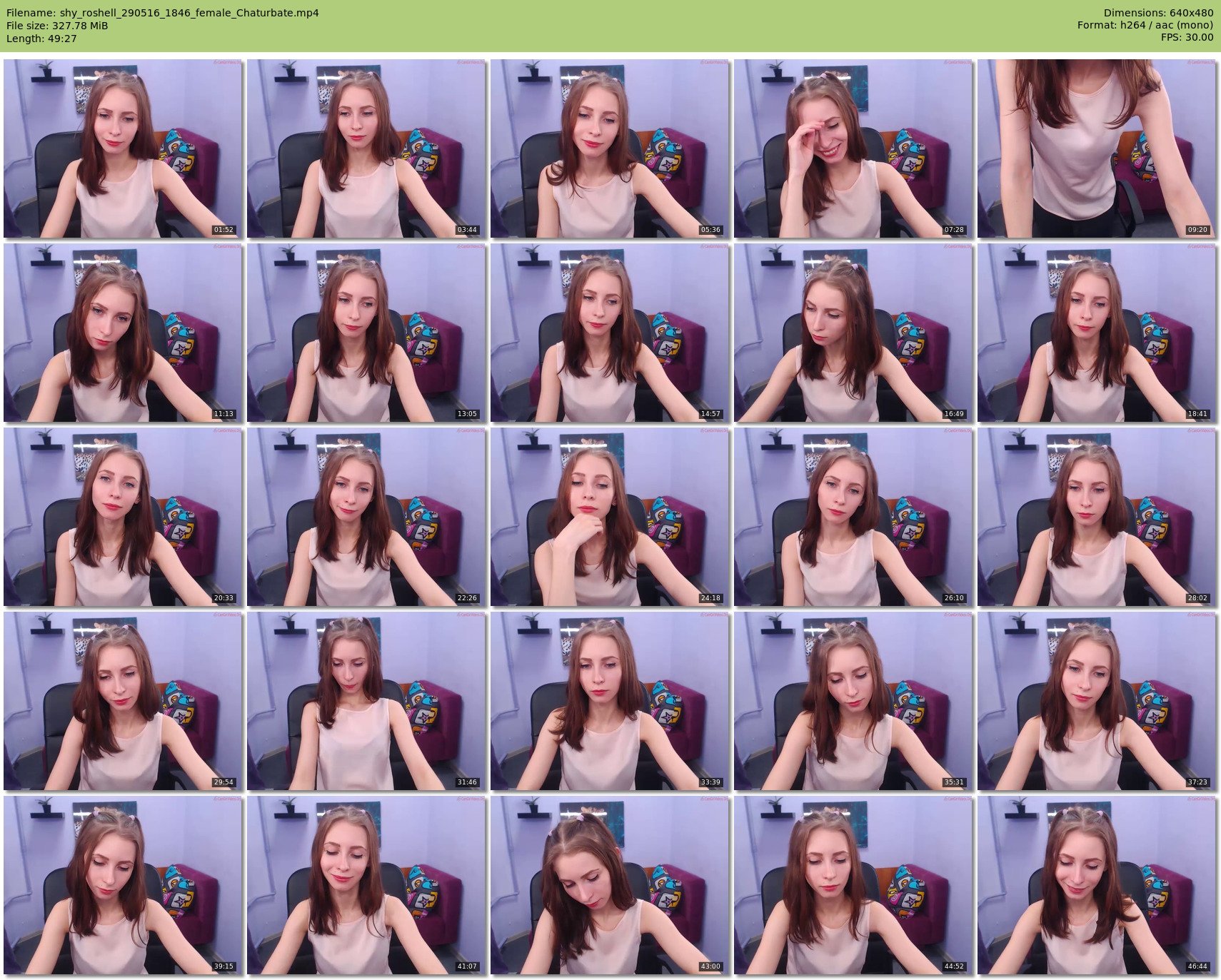Select the thumbnail stamped 39:15

coord(122,885)
